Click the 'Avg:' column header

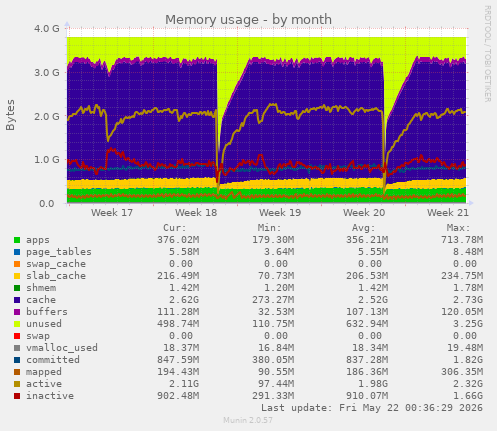[x=364, y=228]
